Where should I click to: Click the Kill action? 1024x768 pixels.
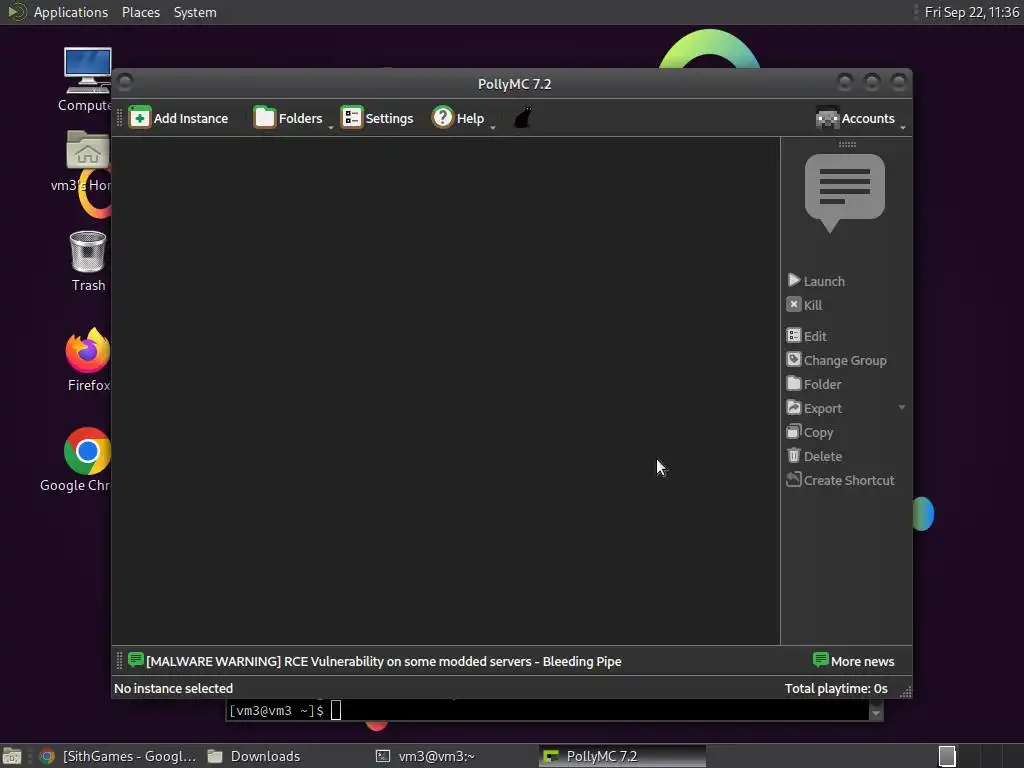coord(805,305)
